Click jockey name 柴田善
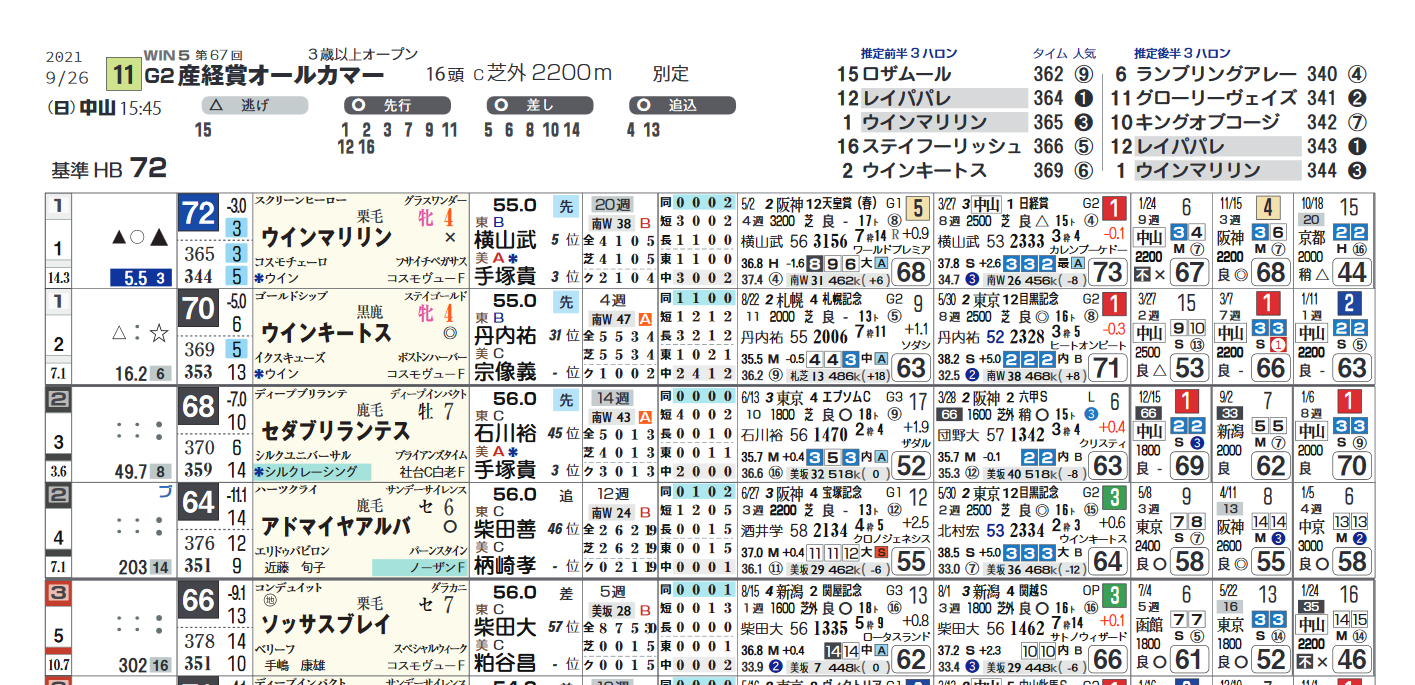This screenshot has width=1415, height=685. pos(505,529)
